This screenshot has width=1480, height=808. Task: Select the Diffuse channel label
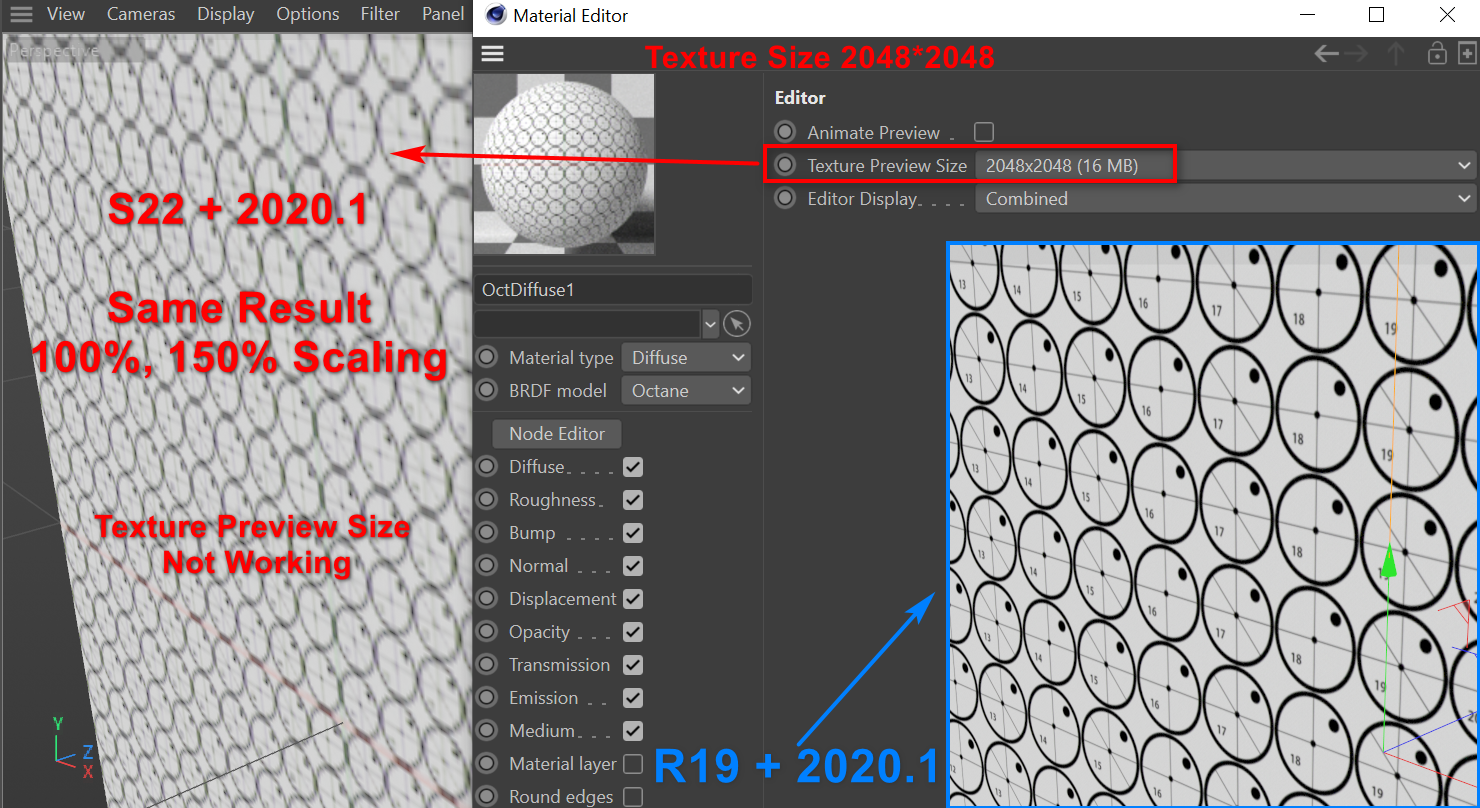(x=537, y=467)
